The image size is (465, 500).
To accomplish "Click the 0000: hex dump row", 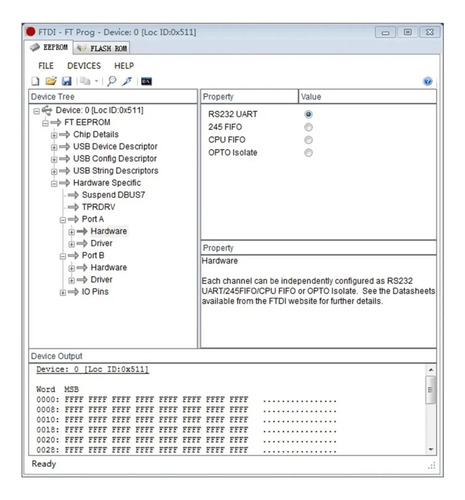I will click(x=187, y=399).
